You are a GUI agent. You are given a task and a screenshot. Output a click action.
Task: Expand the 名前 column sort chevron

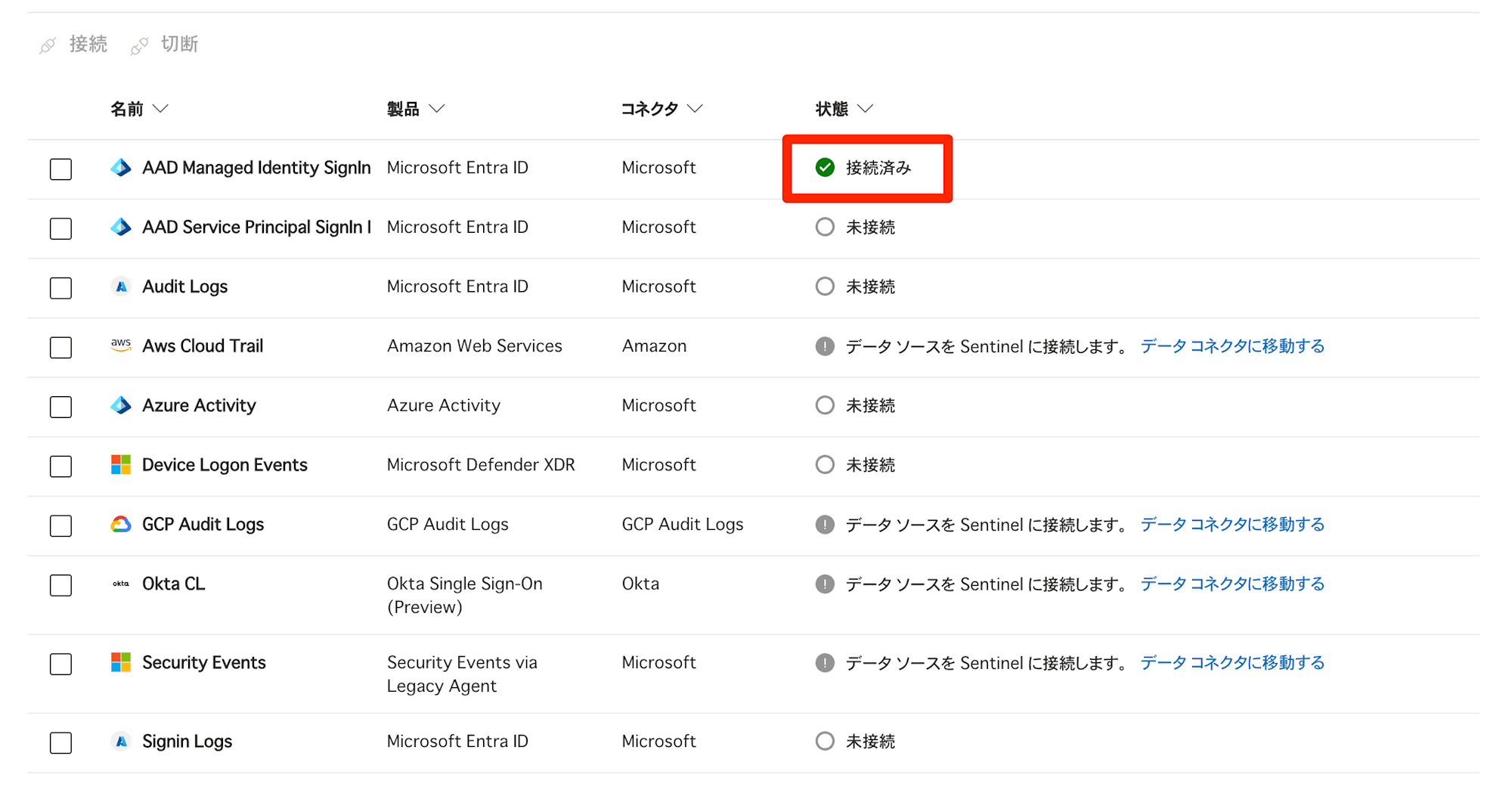[x=160, y=109]
